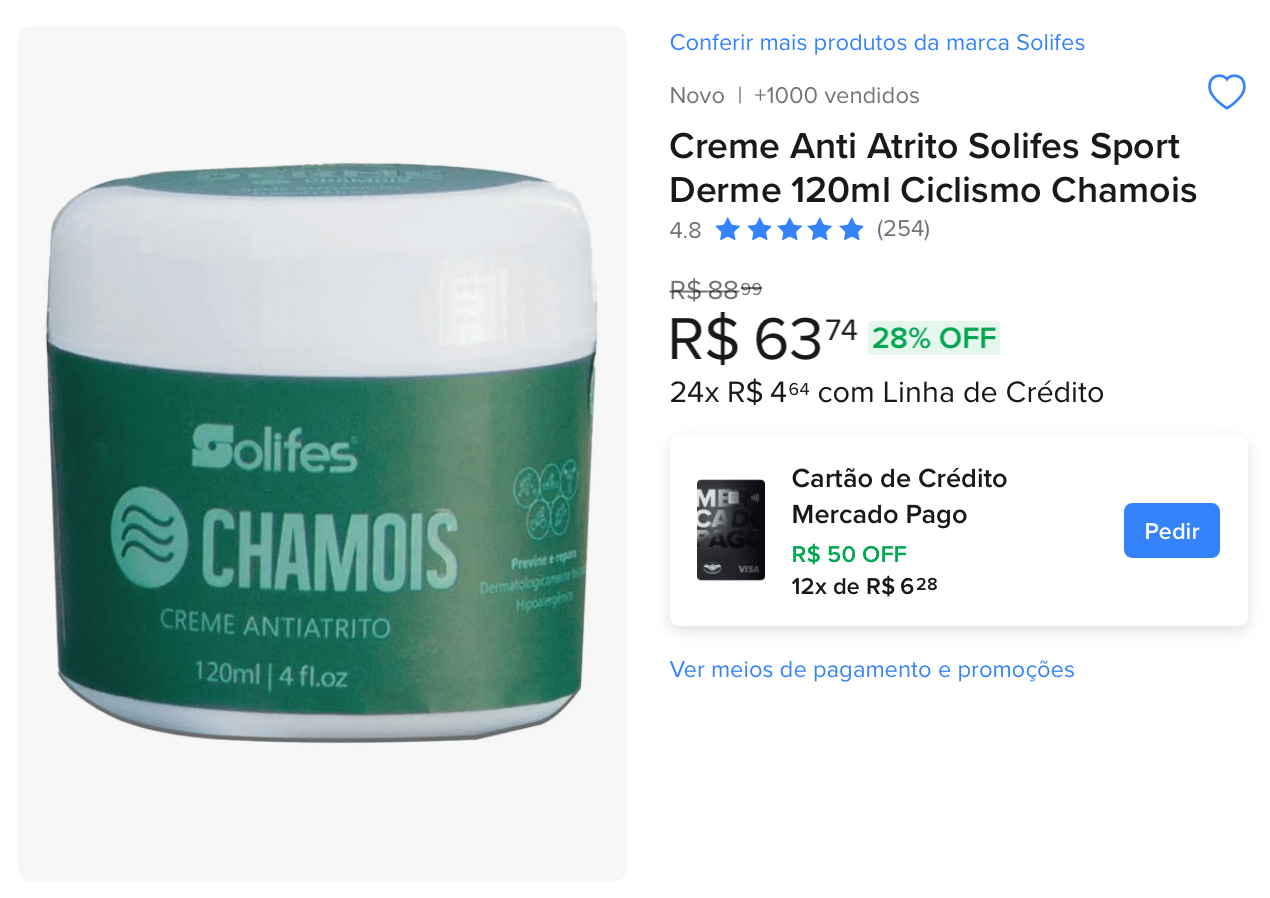This screenshot has width=1270, height=898.
Task: Request the Mercado Pago card with Pedir
Action: [1171, 530]
